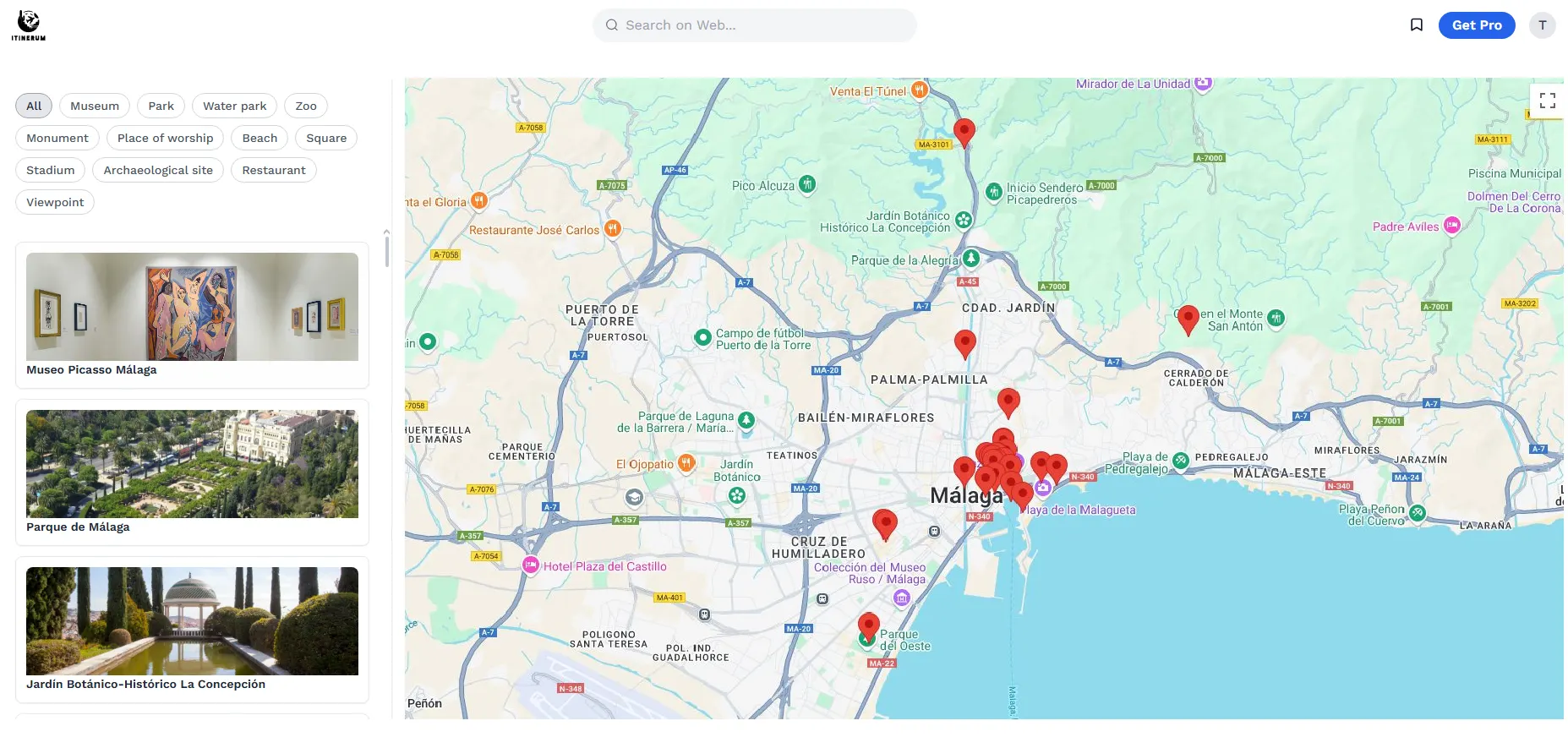Select Parque de la Alegría park icon

point(971,258)
